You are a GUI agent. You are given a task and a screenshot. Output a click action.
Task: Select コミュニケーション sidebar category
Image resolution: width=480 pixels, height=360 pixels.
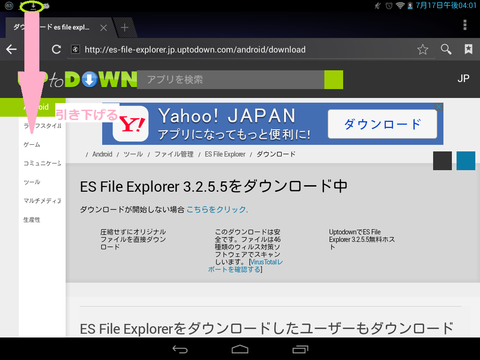42,163
